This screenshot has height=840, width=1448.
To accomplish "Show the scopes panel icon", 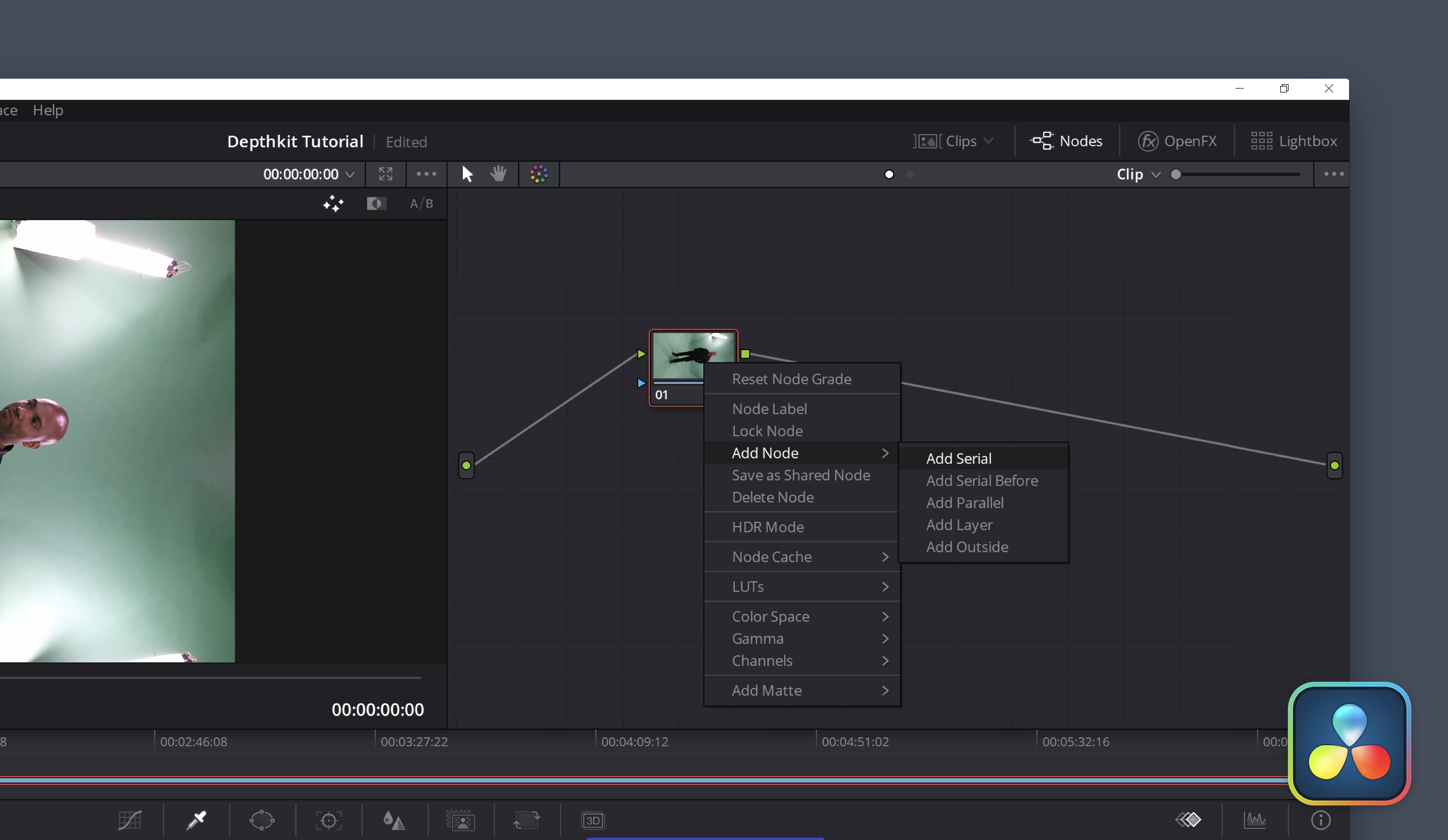I will point(1254,820).
